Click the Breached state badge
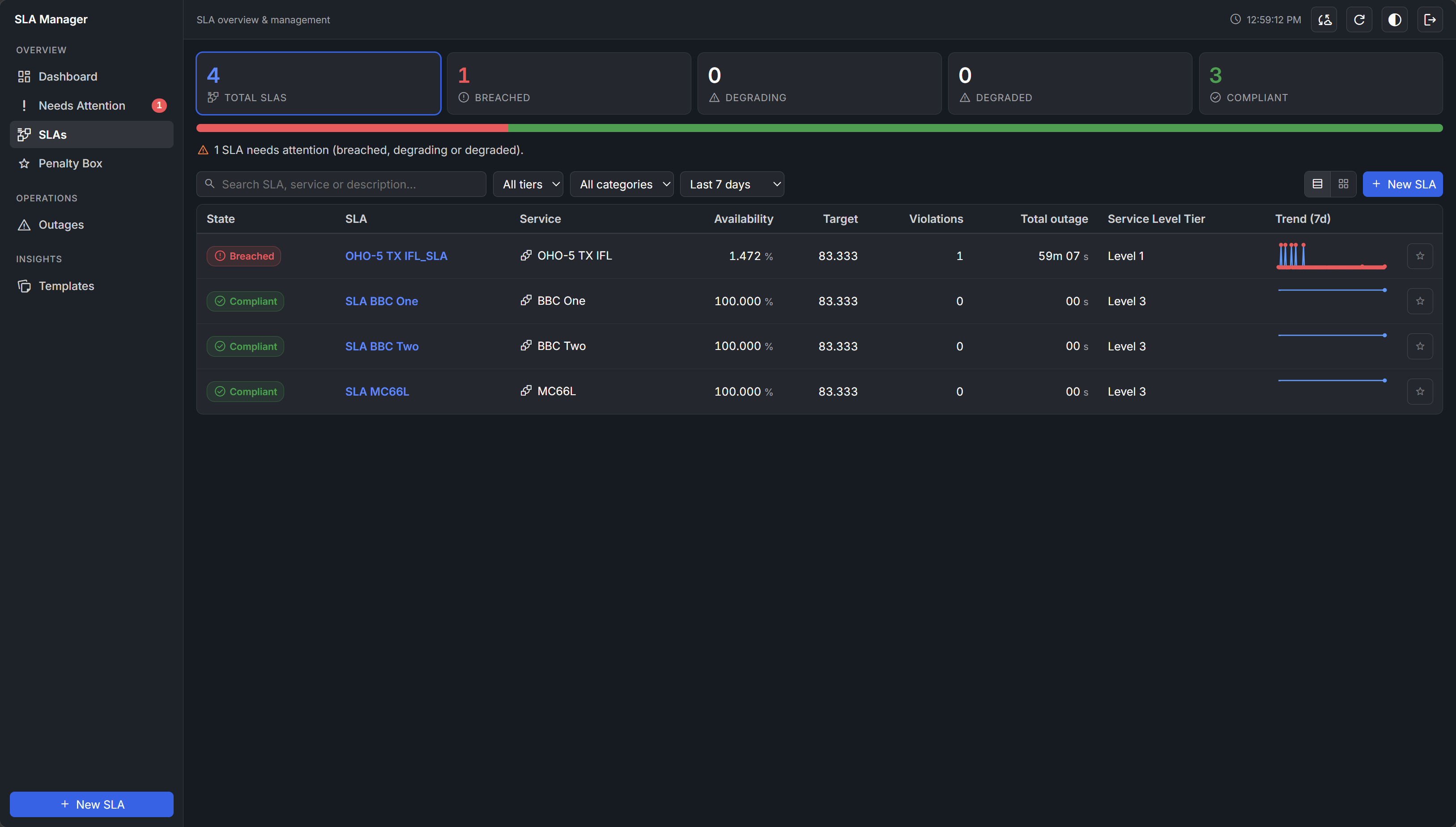1456x827 pixels. 243,256
